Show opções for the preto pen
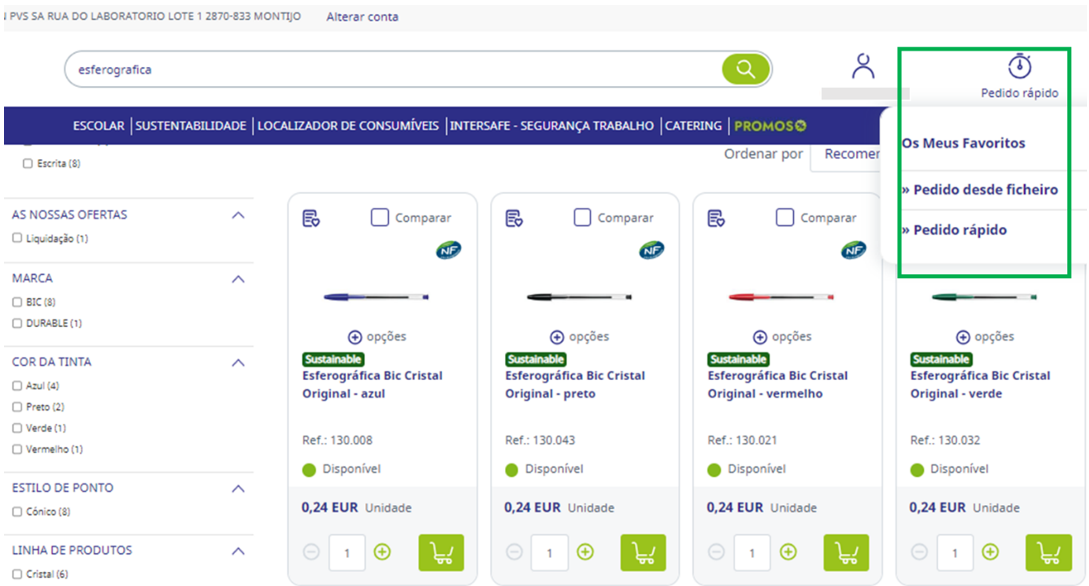 pos(579,337)
